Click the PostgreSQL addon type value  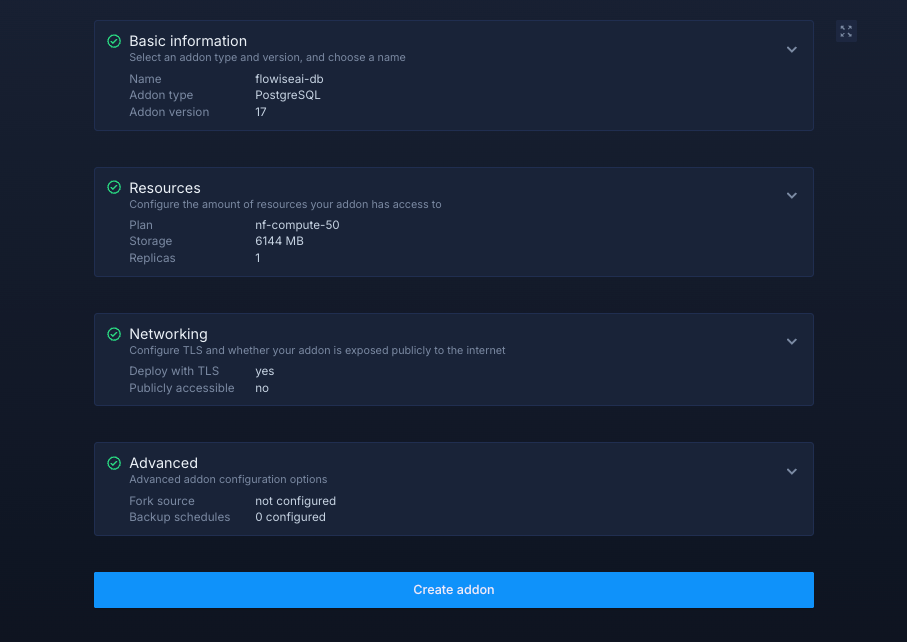(288, 95)
